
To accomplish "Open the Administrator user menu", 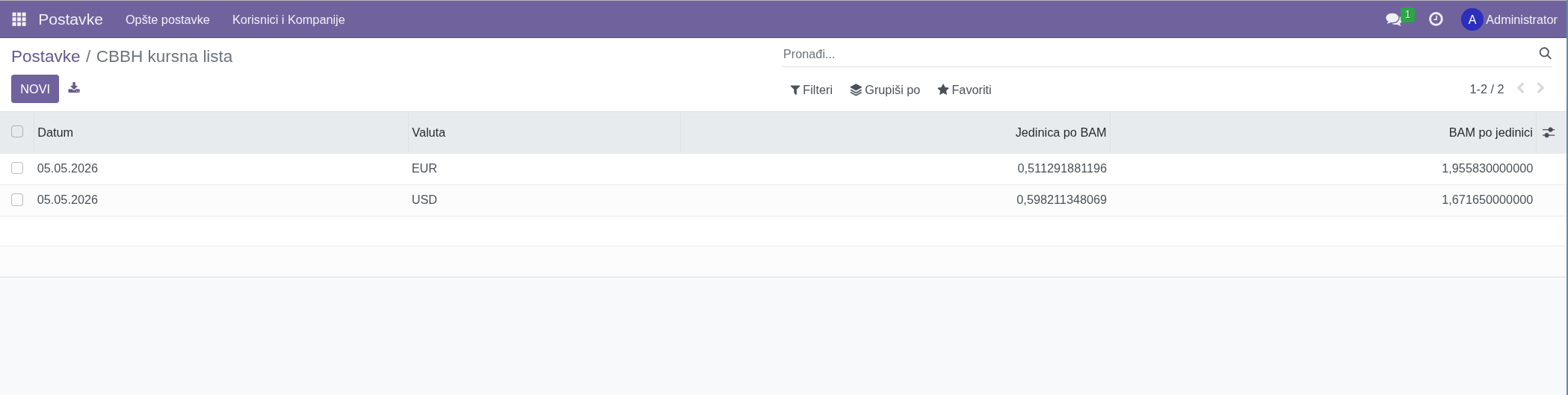I will point(1509,19).
